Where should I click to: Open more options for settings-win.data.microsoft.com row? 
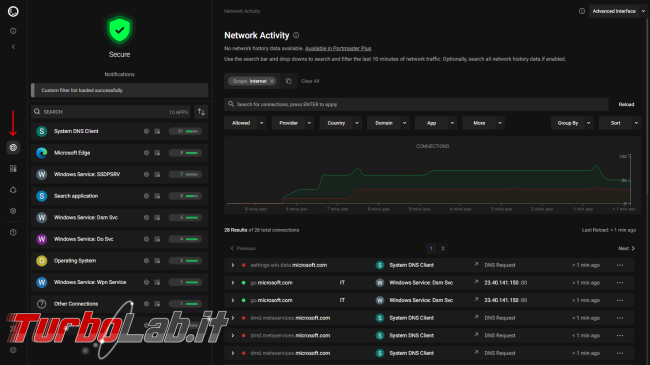(x=620, y=265)
